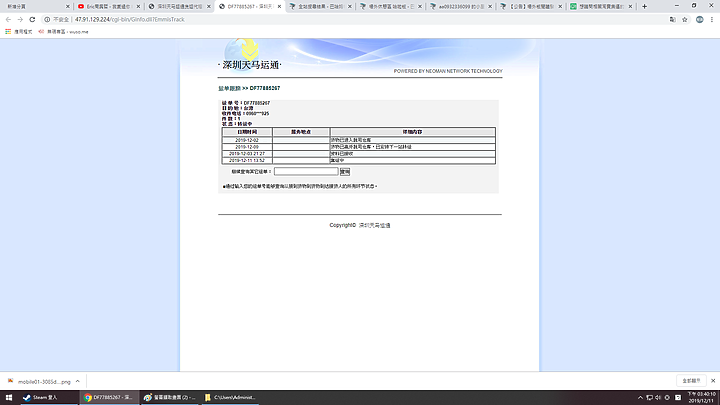Close the YouTube Eric tab
The width and height of the screenshot is (720, 405).
[x=138, y=6]
